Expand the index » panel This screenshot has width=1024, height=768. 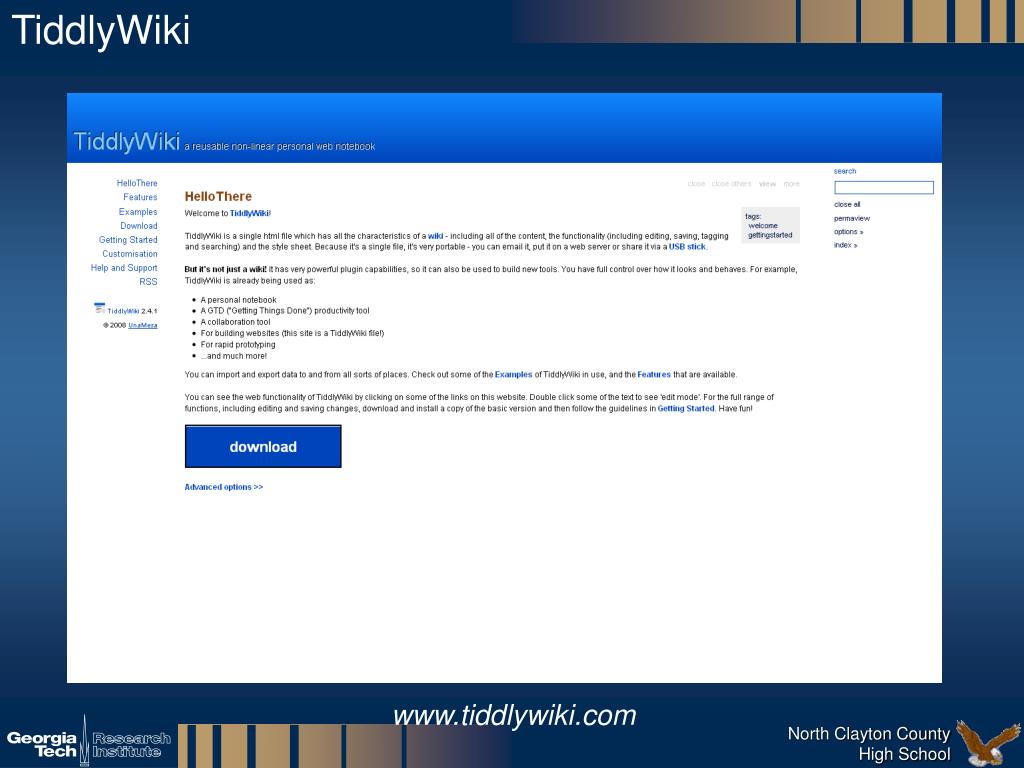point(846,246)
